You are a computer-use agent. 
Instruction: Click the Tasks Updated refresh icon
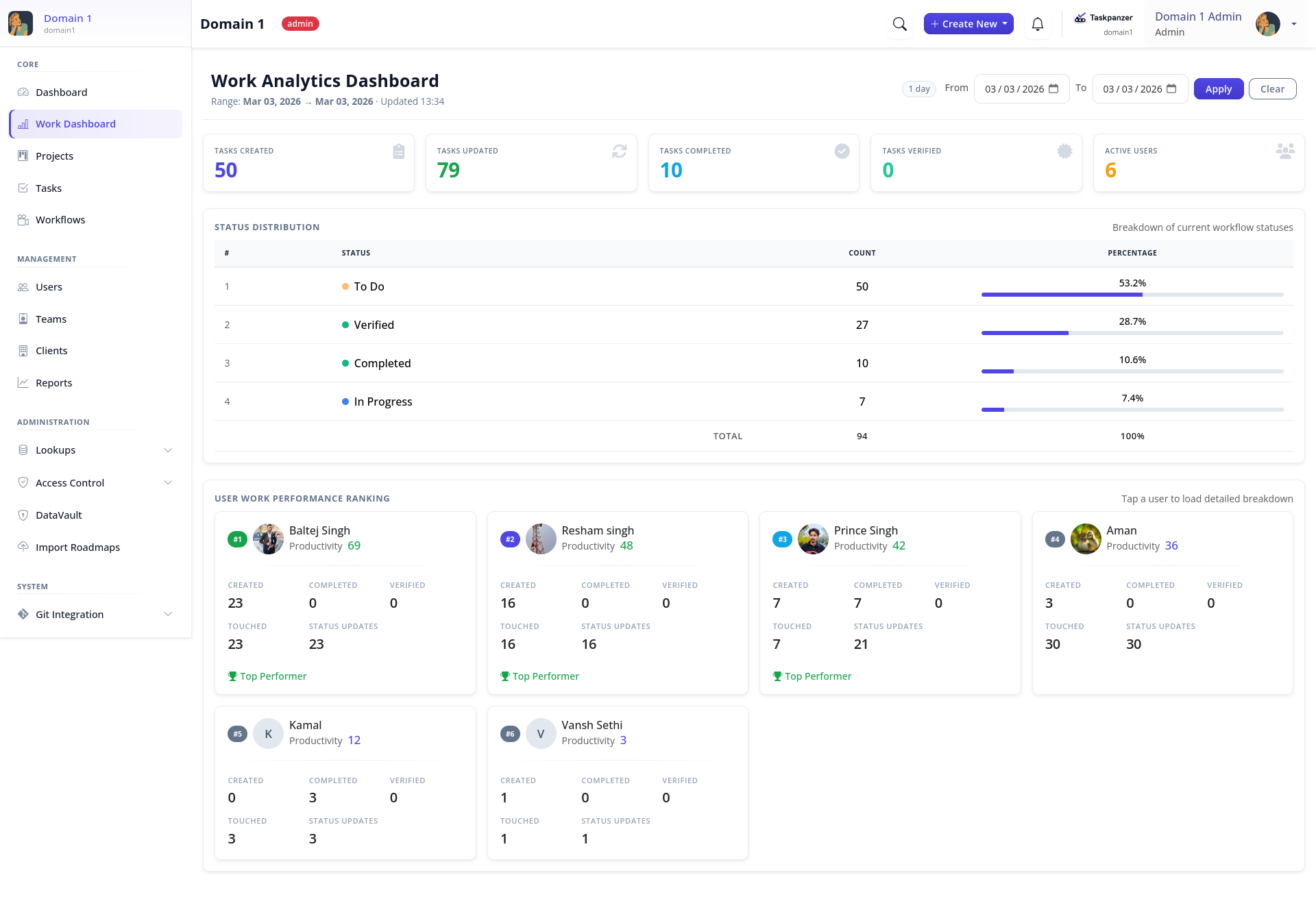(x=619, y=151)
